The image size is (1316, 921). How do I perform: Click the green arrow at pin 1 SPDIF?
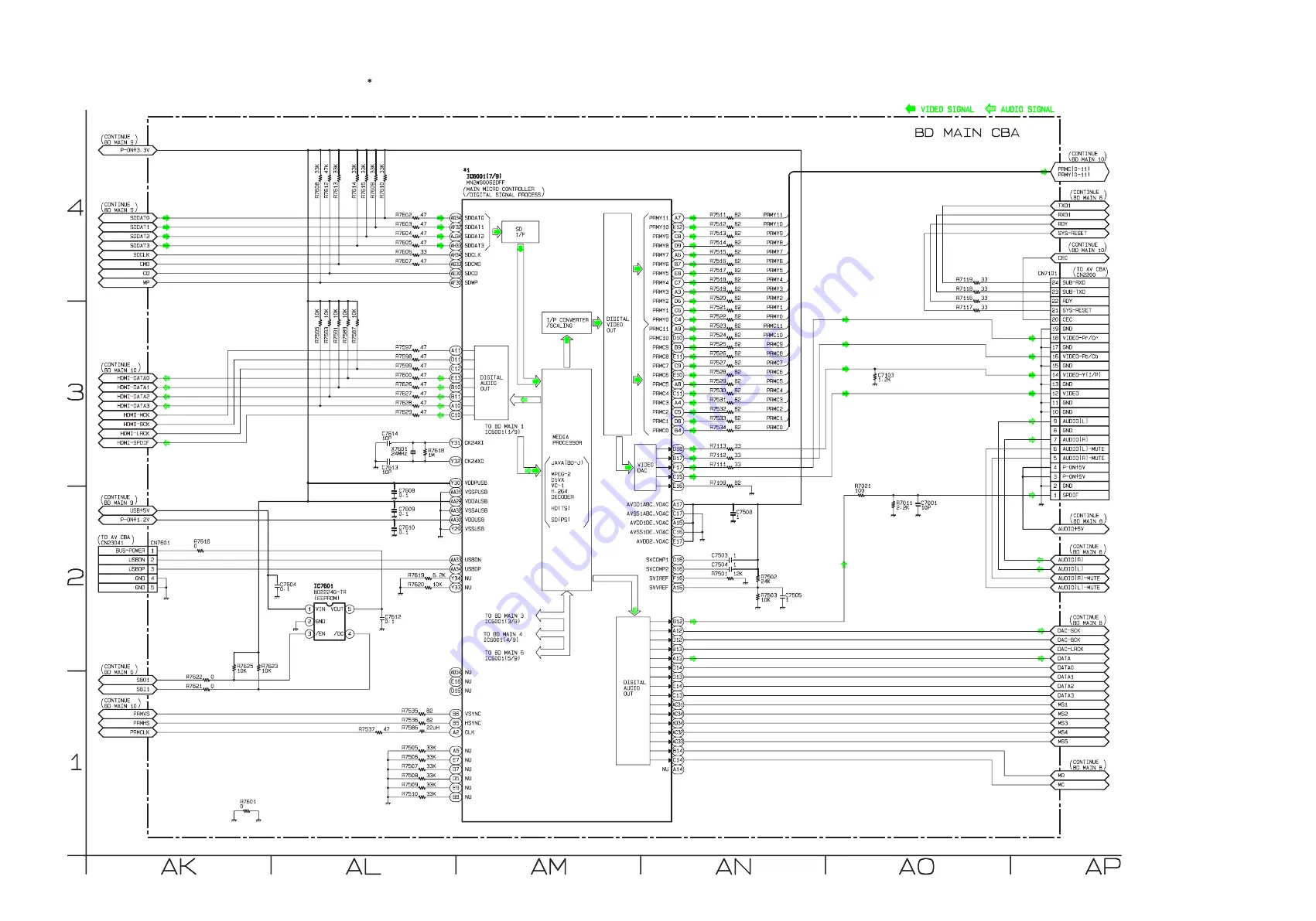1032,495
